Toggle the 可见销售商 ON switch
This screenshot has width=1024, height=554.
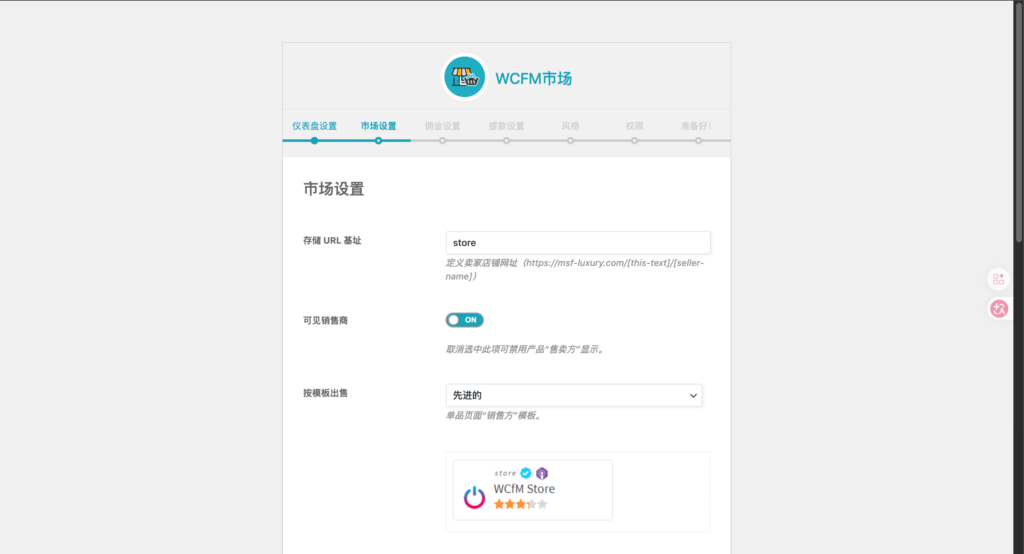pos(464,320)
